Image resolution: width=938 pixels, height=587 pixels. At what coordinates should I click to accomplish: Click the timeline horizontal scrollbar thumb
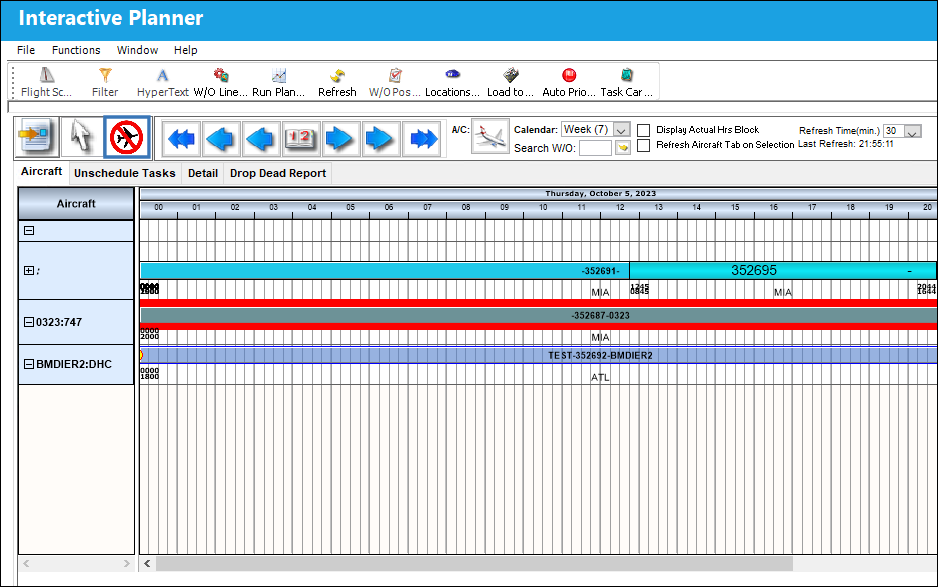pos(474,564)
